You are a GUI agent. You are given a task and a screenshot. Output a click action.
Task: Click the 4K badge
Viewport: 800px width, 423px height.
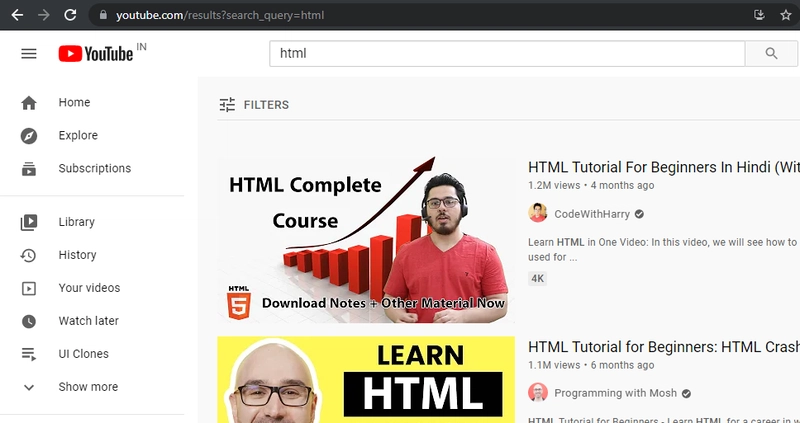tap(537, 279)
